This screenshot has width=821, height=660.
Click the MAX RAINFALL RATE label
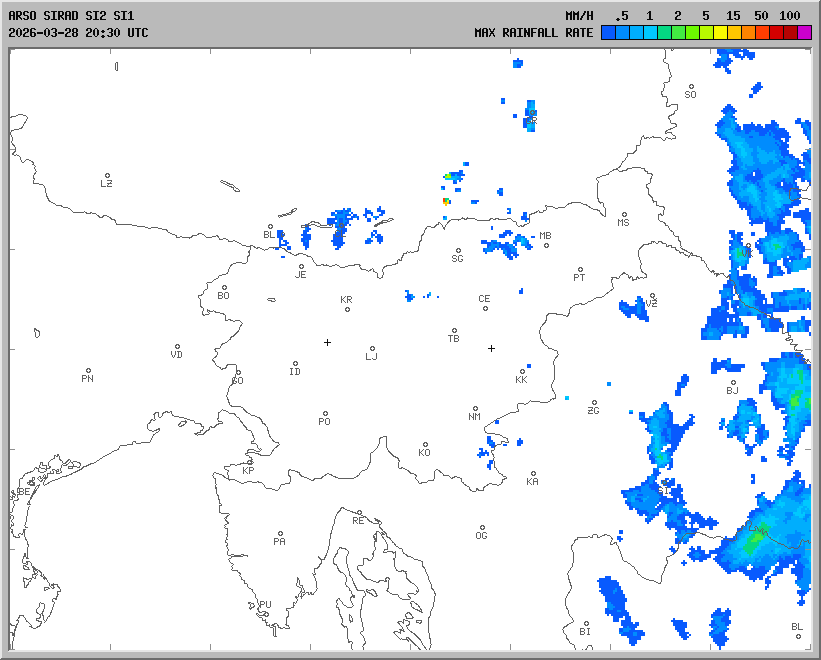pos(533,33)
